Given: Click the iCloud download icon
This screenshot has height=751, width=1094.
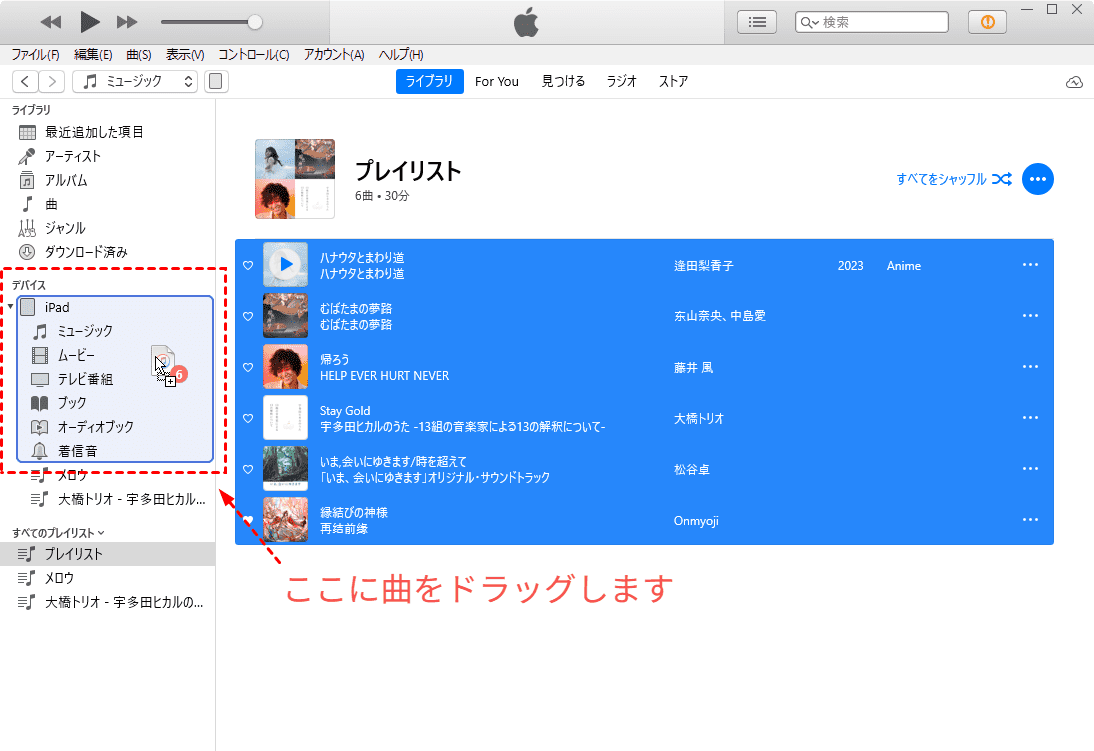Looking at the screenshot, I should click(1075, 82).
